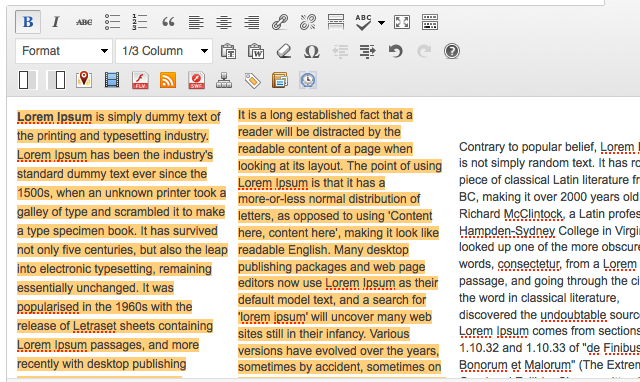Click "McClintock" in the third column
This screenshot has height=382, width=640.
[533, 214]
